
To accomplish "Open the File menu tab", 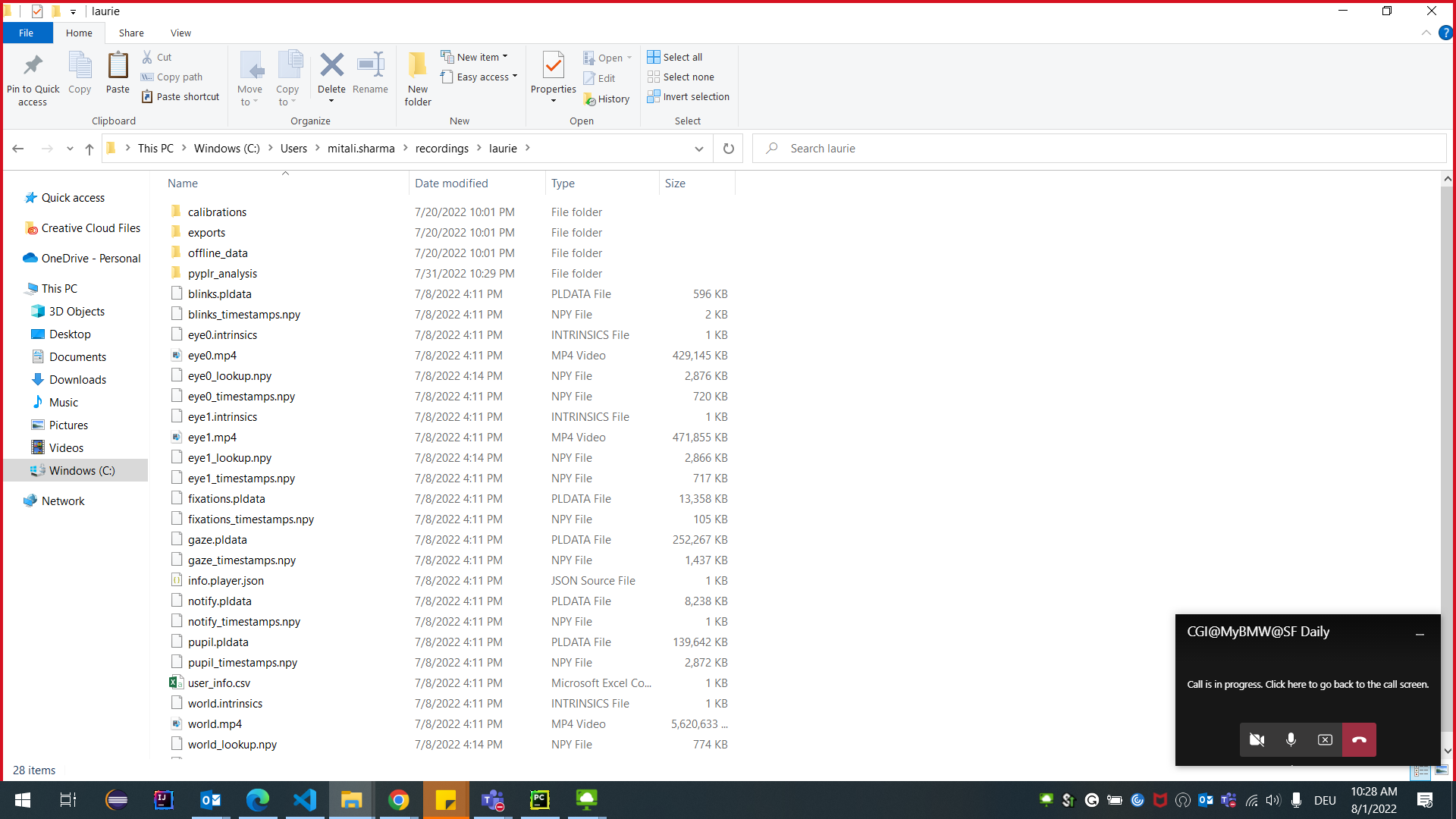I will (x=27, y=33).
